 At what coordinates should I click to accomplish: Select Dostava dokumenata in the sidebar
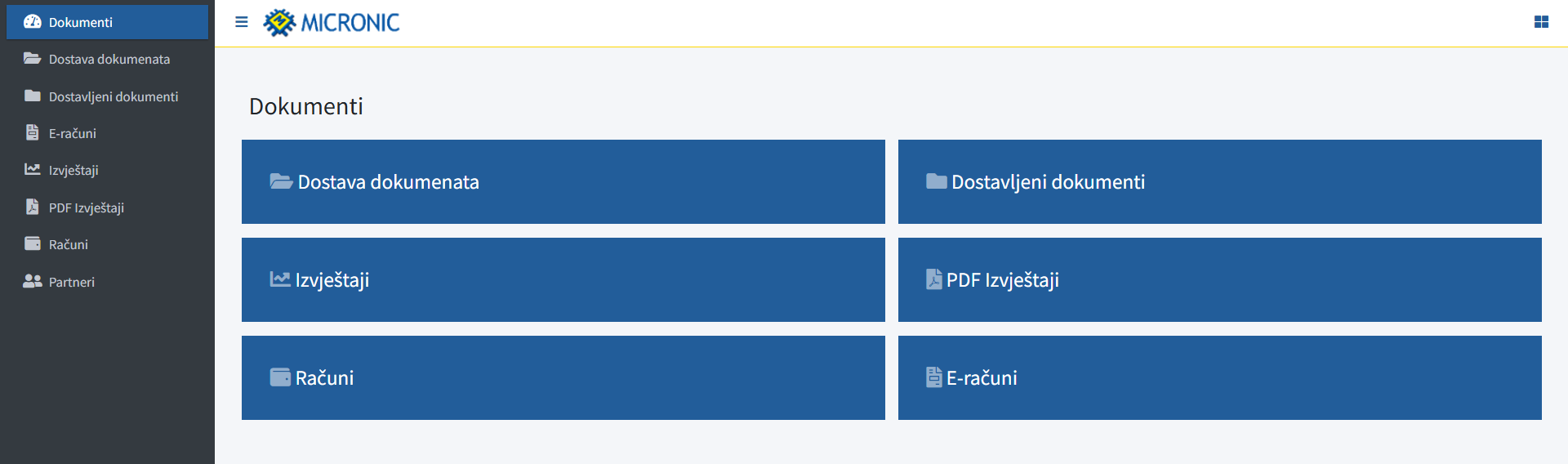109,59
